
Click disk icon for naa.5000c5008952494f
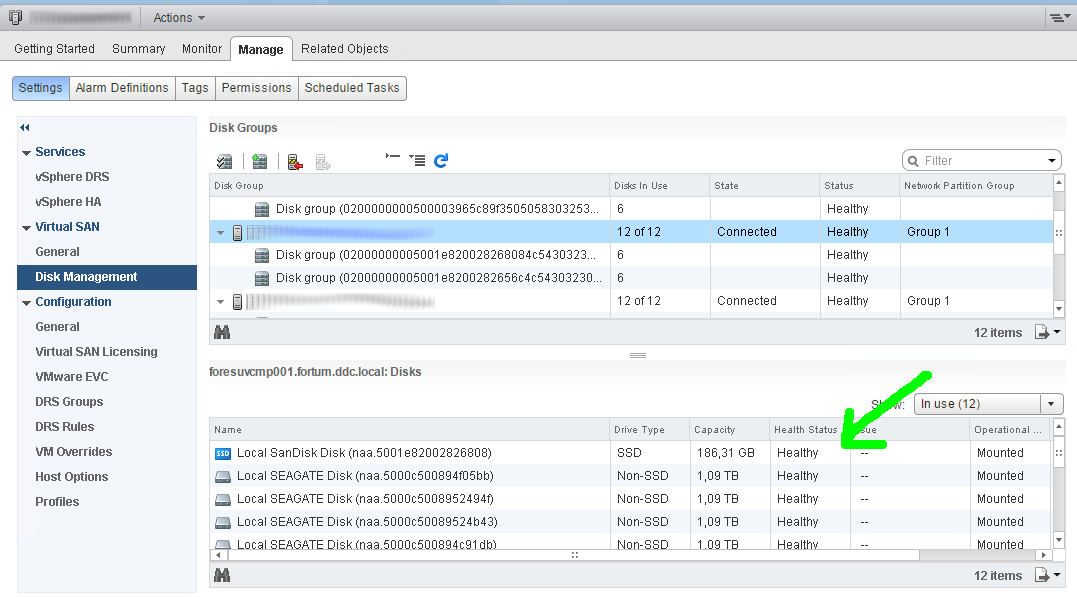tap(223, 499)
